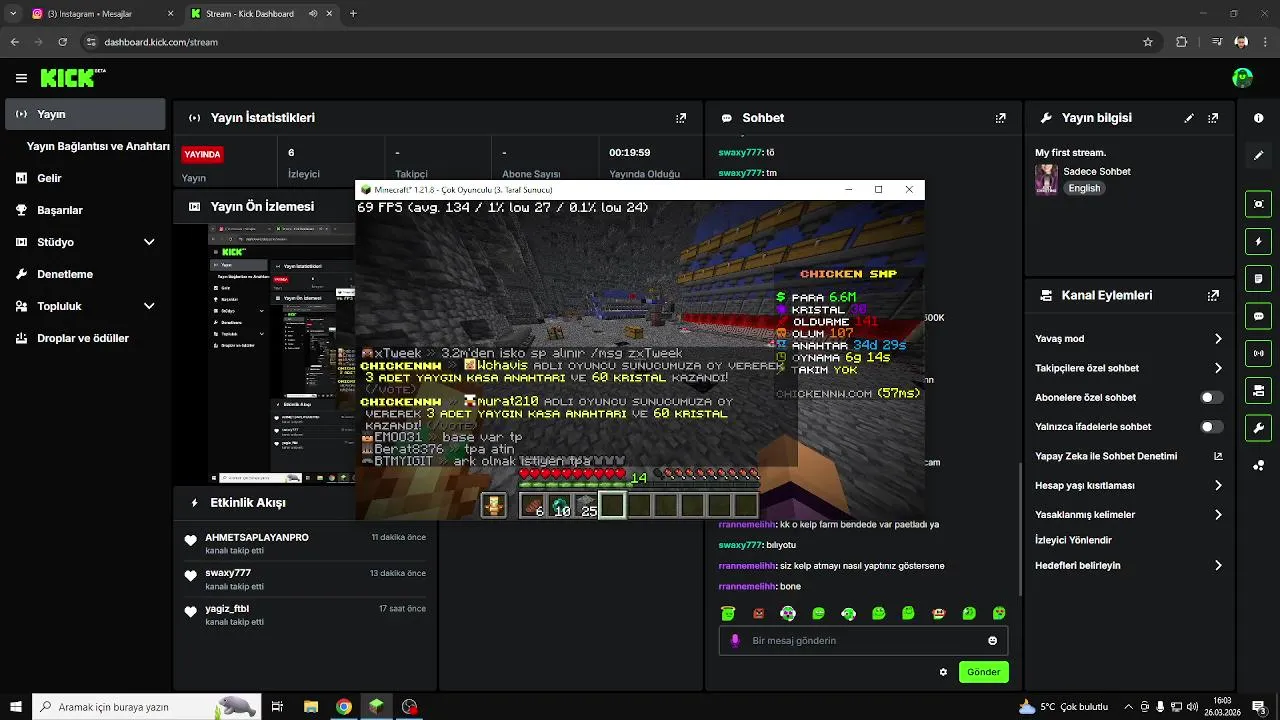Launch Minecraft from the Windows taskbar
Image resolution: width=1280 pixels, height=720 pixels.
pos(376,706)
